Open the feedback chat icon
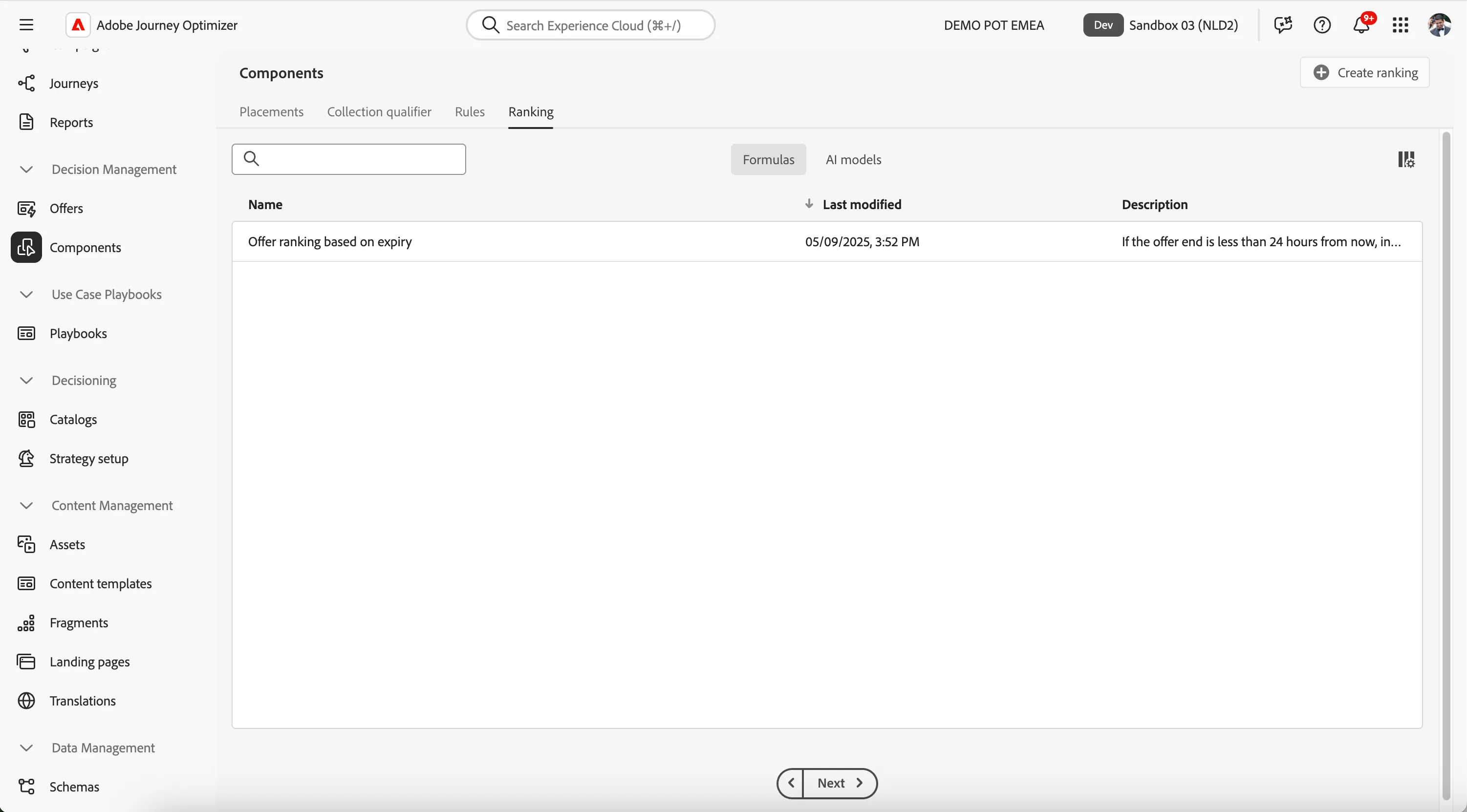The width and height of the screenshot is (1467, 812). (x=1283, y=25)
